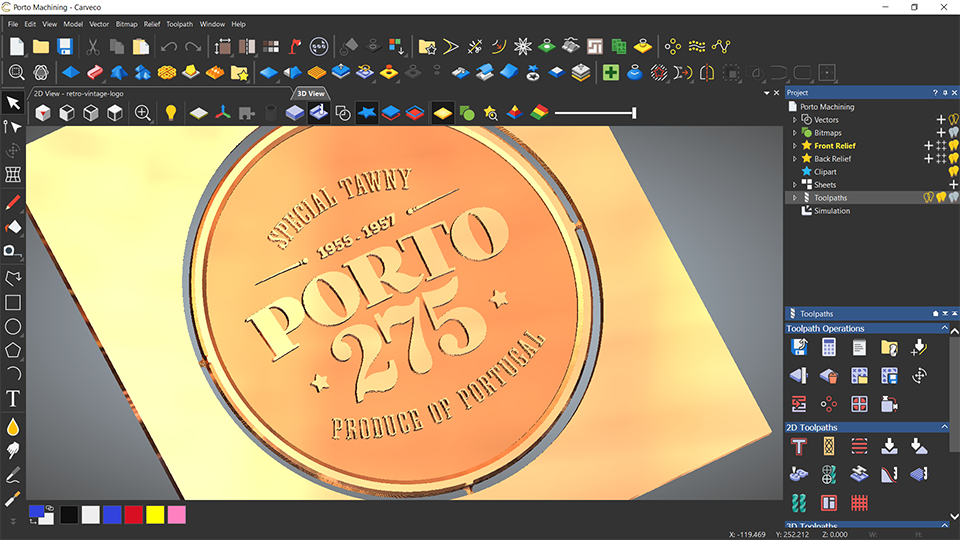This screenshot has width=960, height=540.
Task: Select Simulation in project tree
Action: [831, 211]
